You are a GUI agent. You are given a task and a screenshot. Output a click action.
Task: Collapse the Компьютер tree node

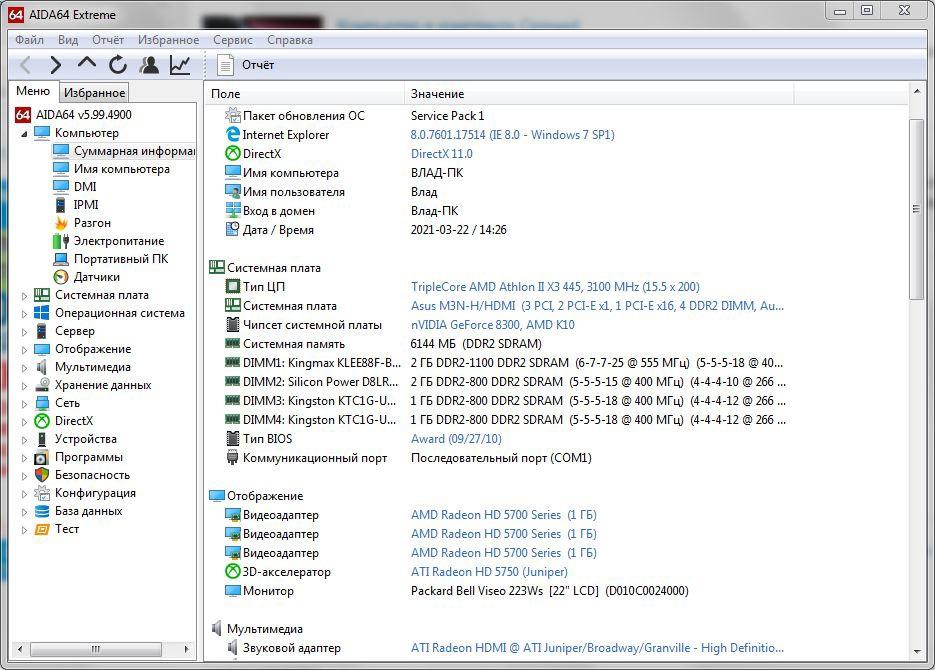point(26,133)
